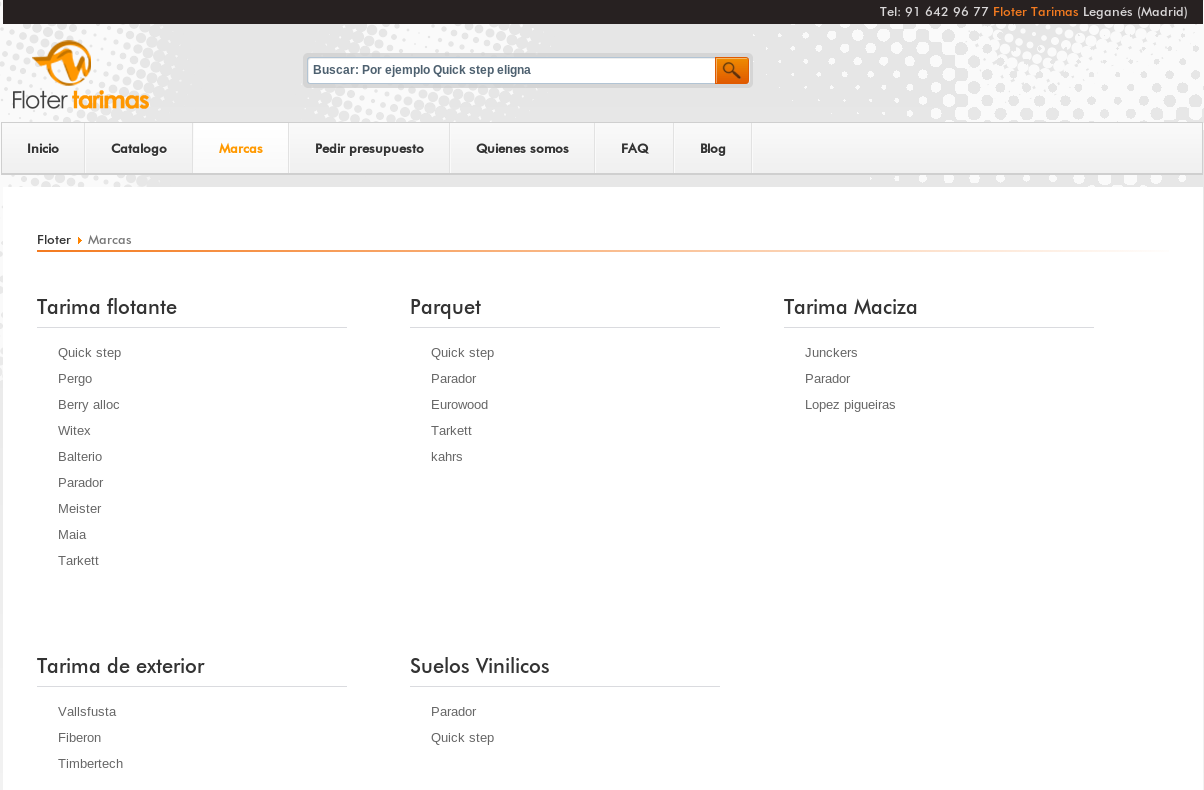Viewport: 1204px width, 790px height.
Task: Open Quick step under Parquet
Action: (x=462, y=353)
